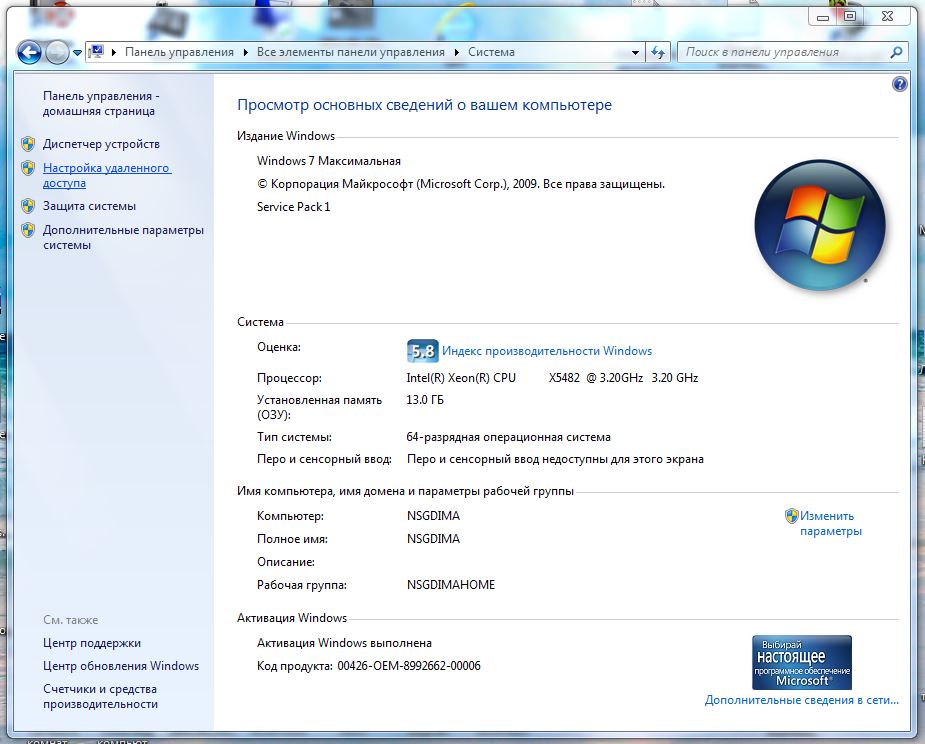Select 'Система' breadcrumb segment
The height and width of the screenshot is (744, 925).
tap(491, 52)
